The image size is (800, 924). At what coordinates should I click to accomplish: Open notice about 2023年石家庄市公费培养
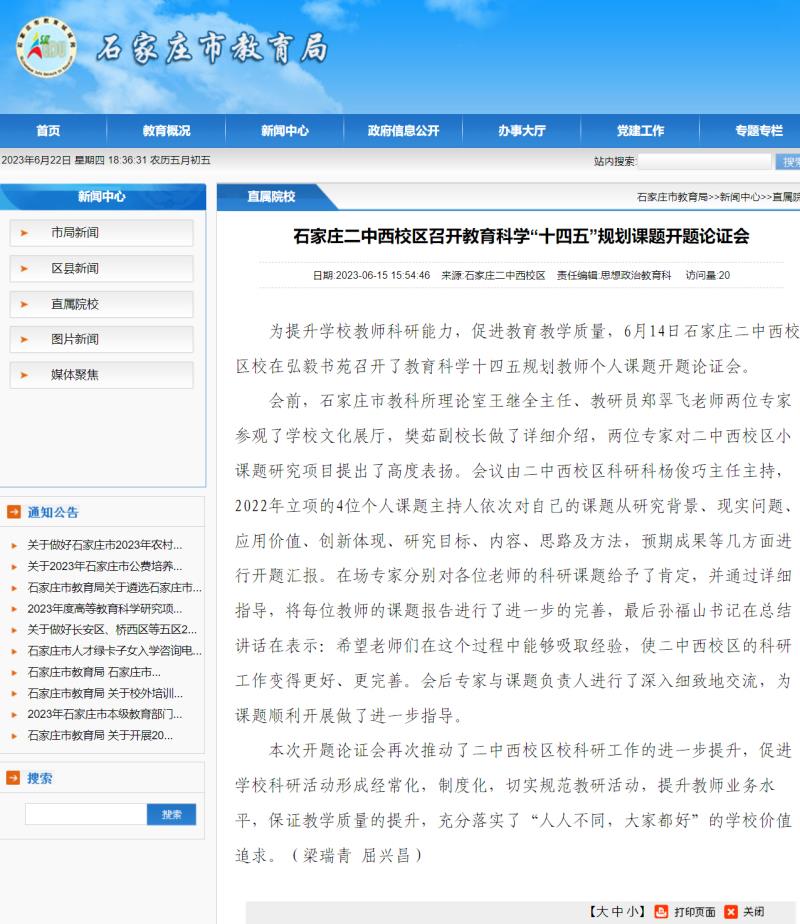(105, 566)
